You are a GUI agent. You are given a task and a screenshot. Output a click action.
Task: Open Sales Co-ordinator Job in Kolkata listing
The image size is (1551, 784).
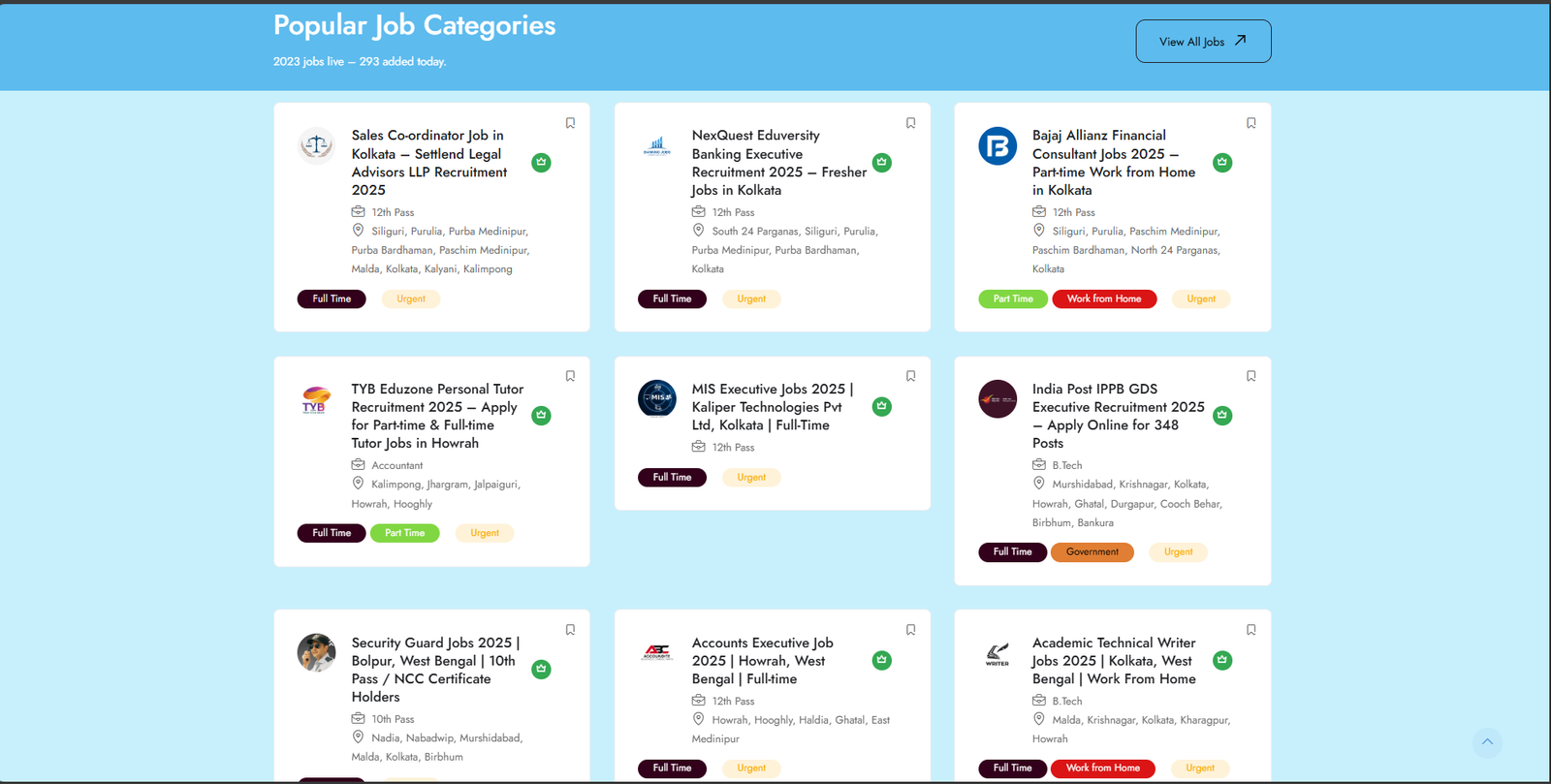pos(429,163)
